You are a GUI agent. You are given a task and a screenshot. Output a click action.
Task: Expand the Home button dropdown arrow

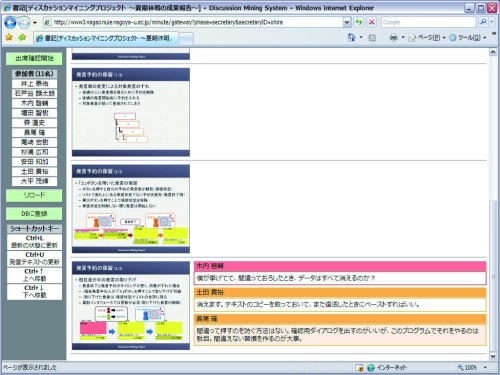pos(361,37)
